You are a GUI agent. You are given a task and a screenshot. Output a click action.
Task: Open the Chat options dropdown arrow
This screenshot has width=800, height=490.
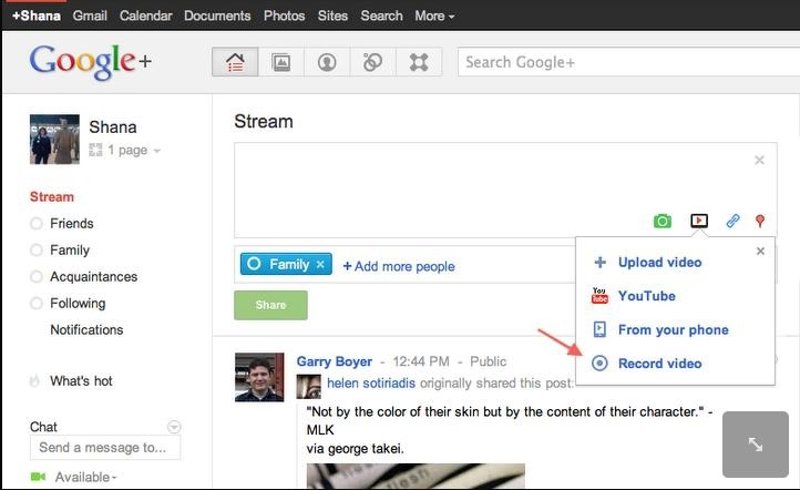(x=174, y=427)
